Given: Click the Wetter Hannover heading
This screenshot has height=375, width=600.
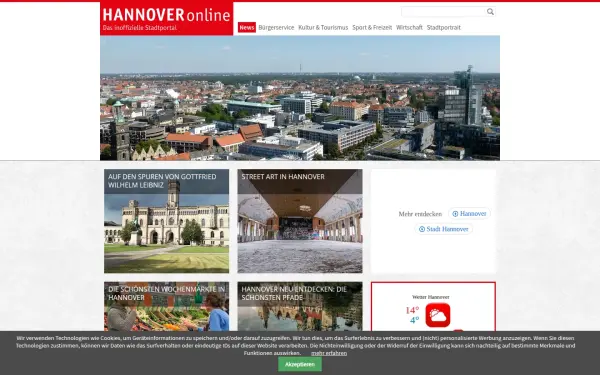Looking at the screenshot, I should [x=430, y=297].
